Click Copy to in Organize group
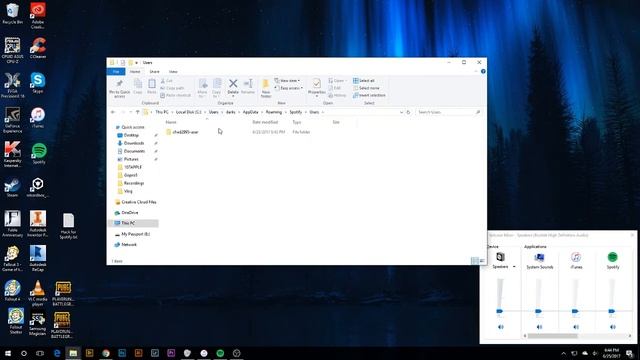Image resolution: width=640 pixels, height=360 pixels. click(216, 88)
